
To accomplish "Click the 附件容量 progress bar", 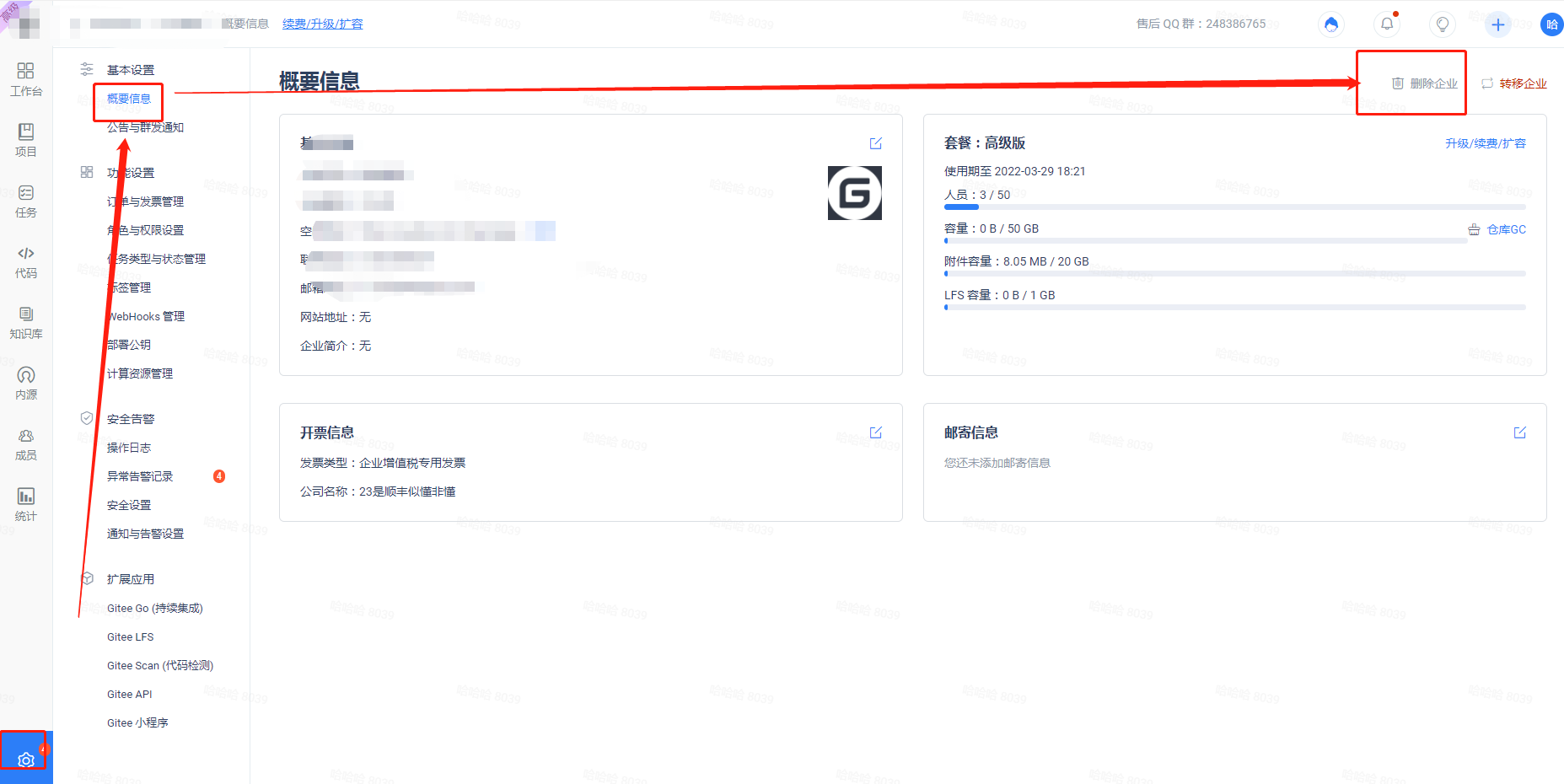I will [1235, 273].
